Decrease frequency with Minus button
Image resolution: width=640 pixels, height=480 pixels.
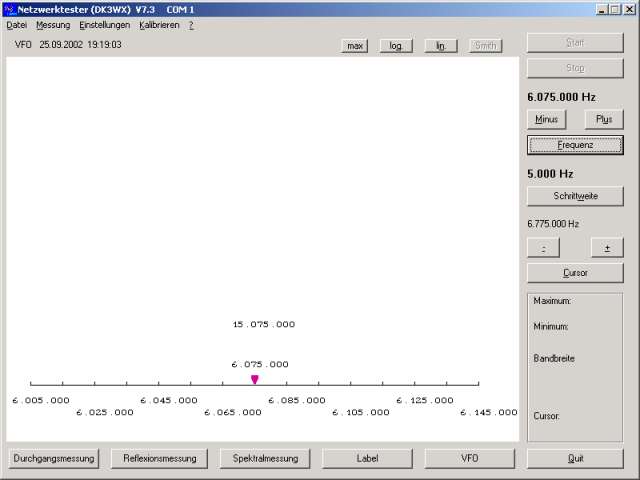547,119
